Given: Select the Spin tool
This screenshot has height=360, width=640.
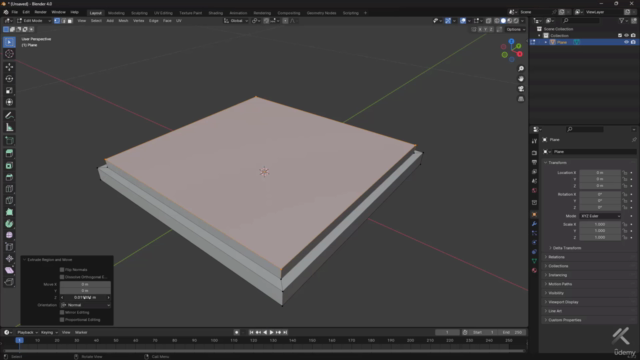Looking at the screenshot, I should (x=9, y=224).
